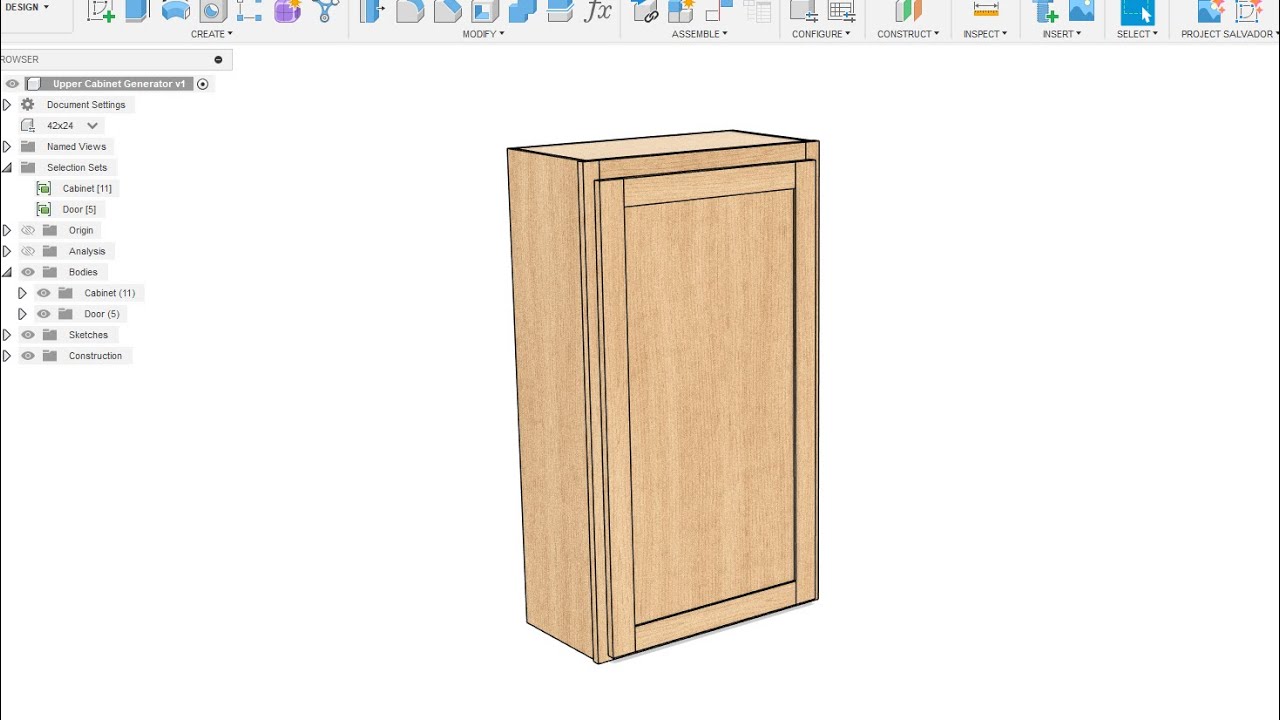The height and width of the screenshot is (720, 1280).
Task: Show the hidden Analysis folder
Action: click(28, 251)
